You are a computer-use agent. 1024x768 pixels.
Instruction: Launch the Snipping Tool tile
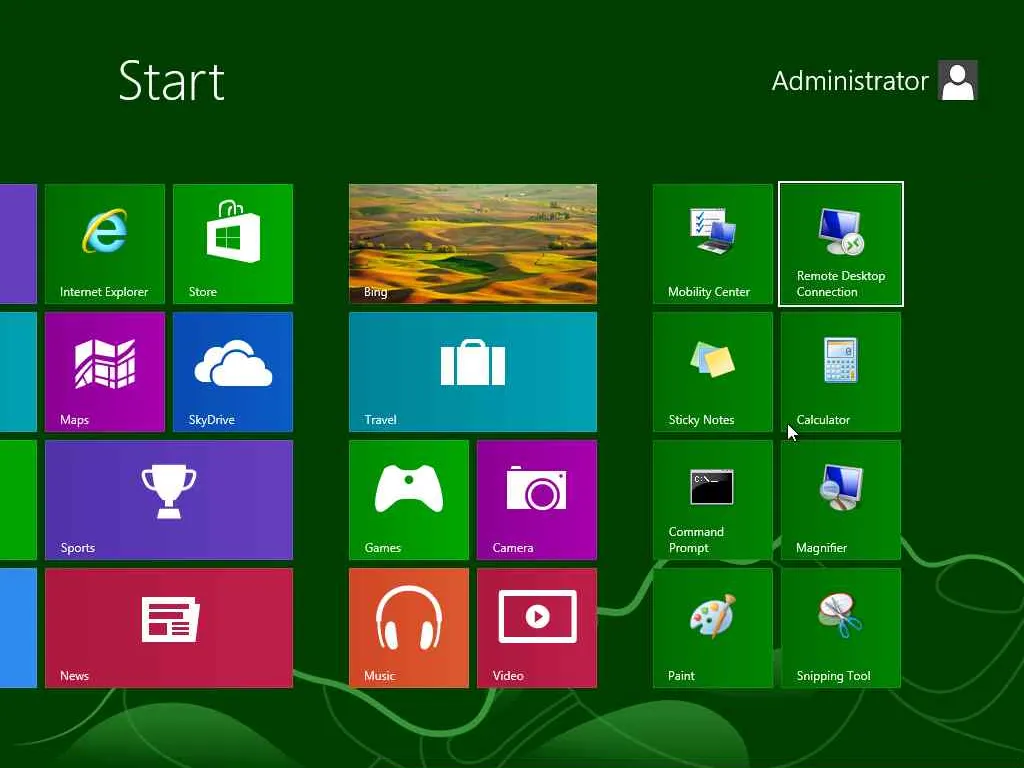tap(840, 628)
